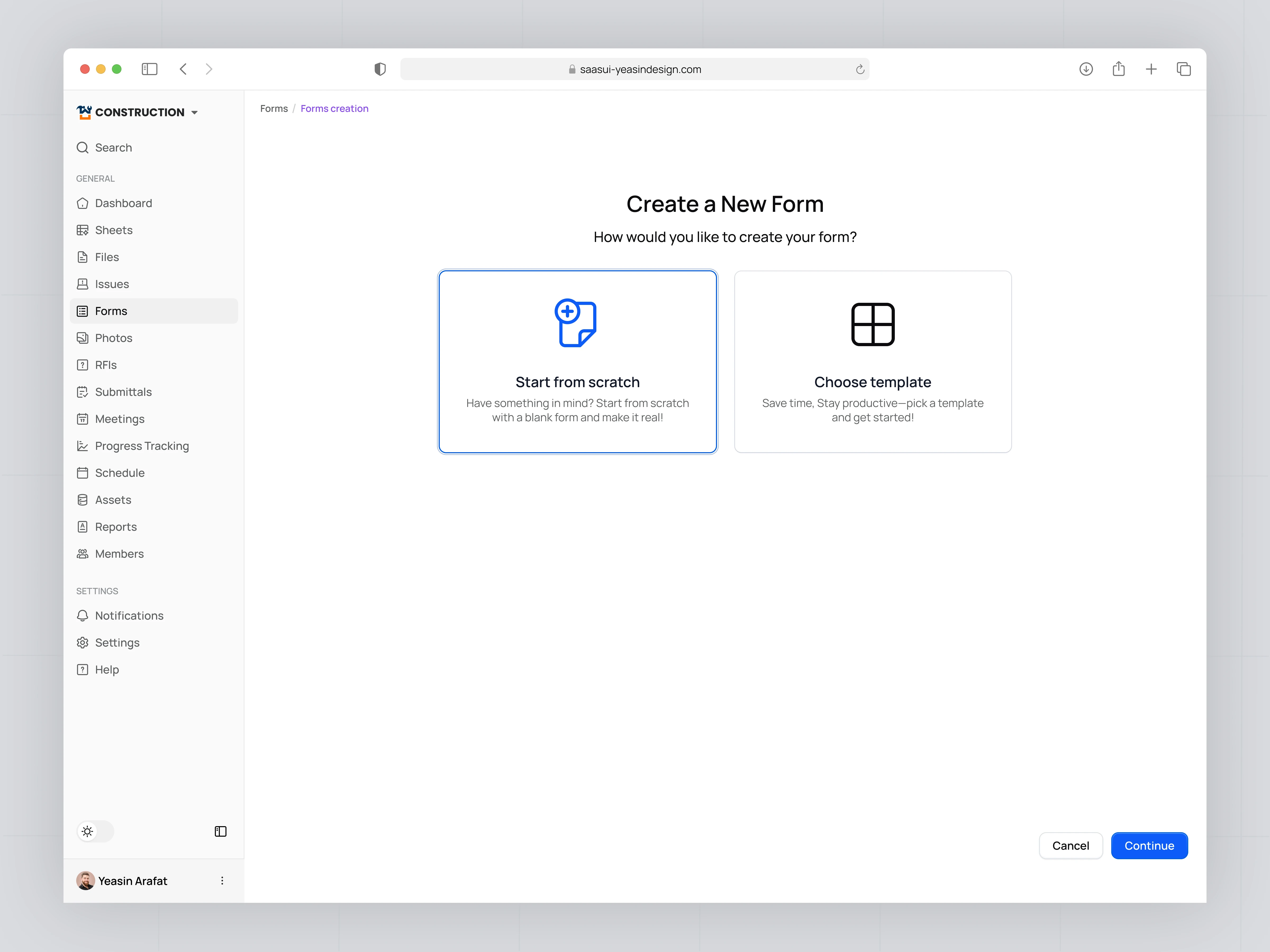
Task: Click the Submittals checklist icon
Action: [83, 392]
